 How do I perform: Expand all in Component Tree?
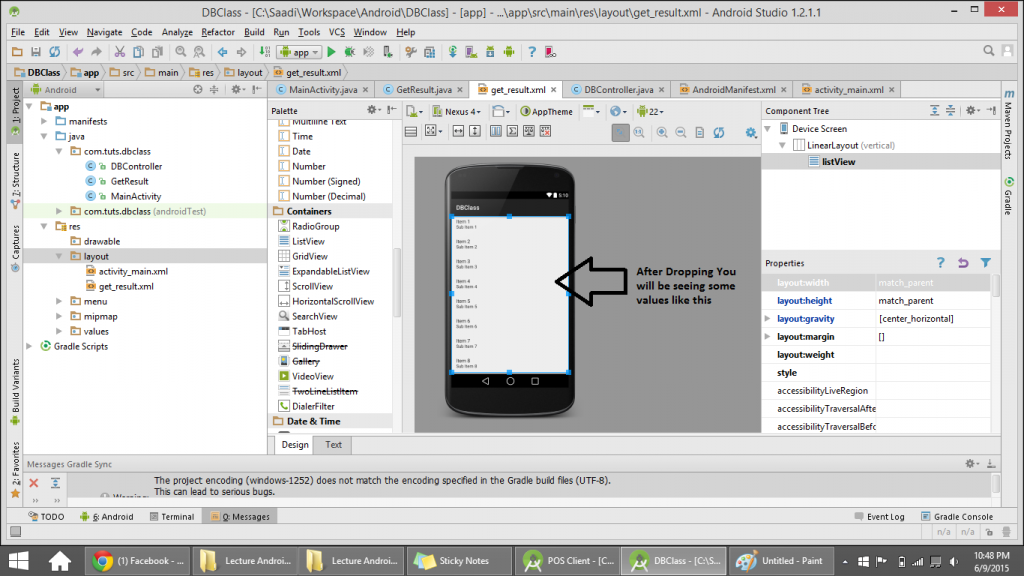(935, 110)
